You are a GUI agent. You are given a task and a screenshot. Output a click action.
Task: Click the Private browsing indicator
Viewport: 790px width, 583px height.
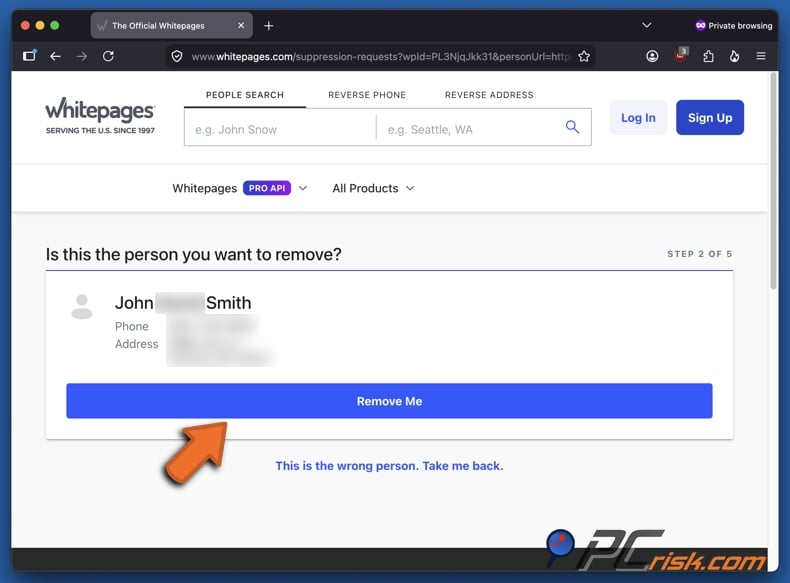tap(734, 26)
